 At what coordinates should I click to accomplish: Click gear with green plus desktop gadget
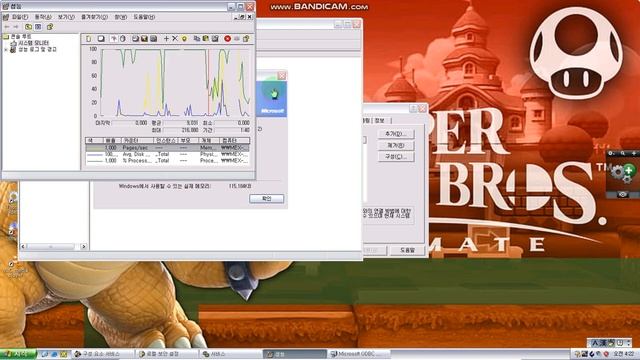coord(623,173)
